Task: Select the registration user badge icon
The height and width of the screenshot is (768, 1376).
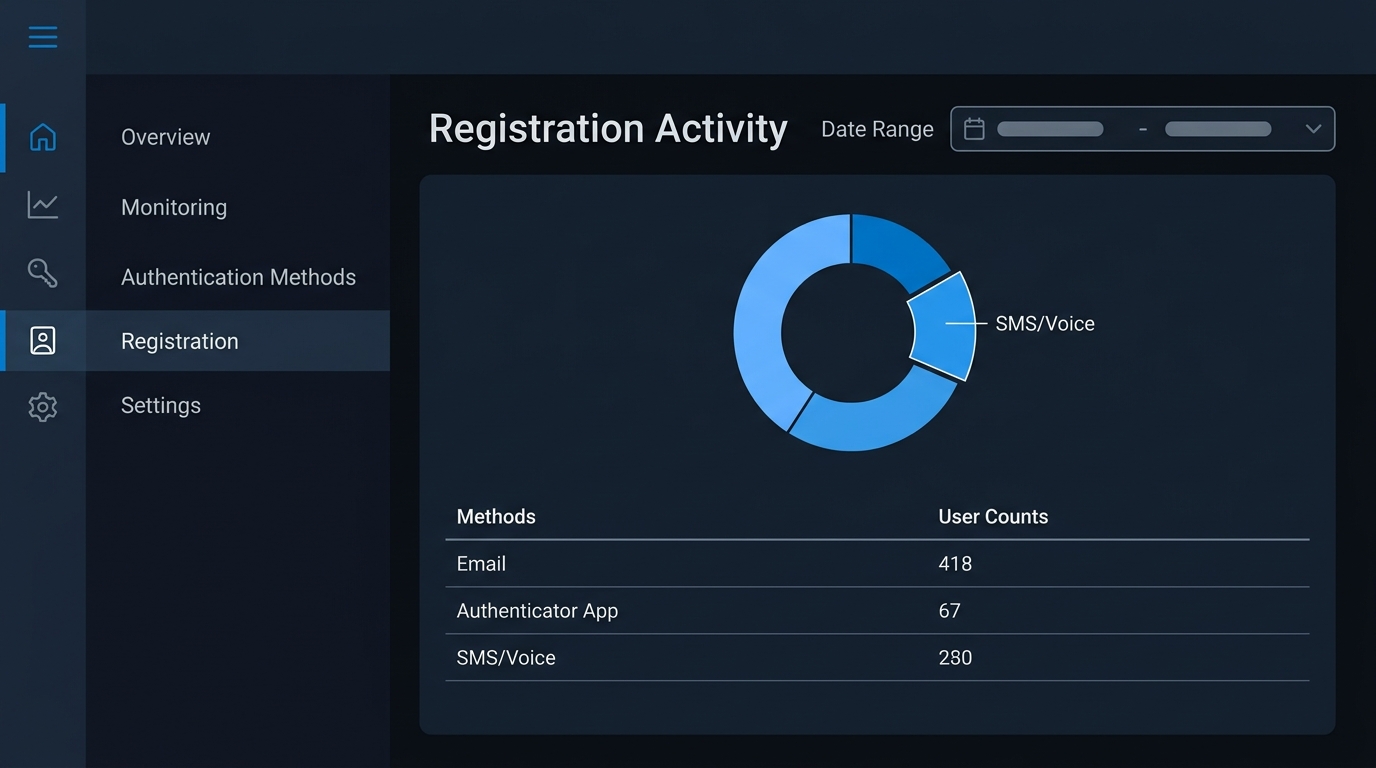Action: (x=43, y=341)
